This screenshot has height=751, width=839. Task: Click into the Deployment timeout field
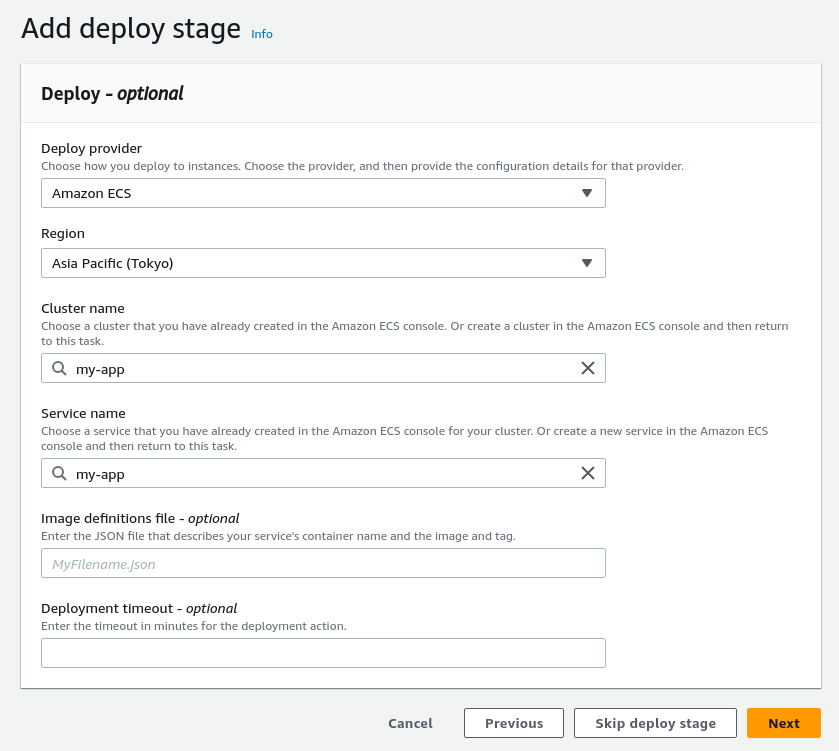coord(323,653)
